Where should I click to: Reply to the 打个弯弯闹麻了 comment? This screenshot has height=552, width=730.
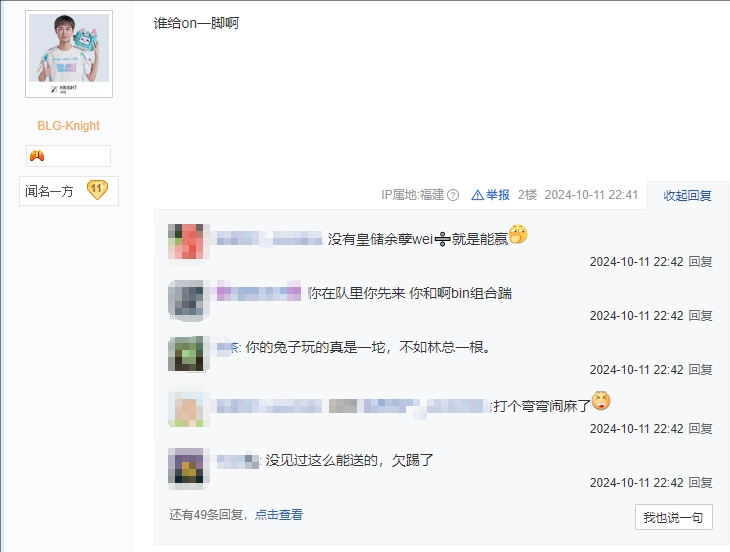tap(700, 429)
